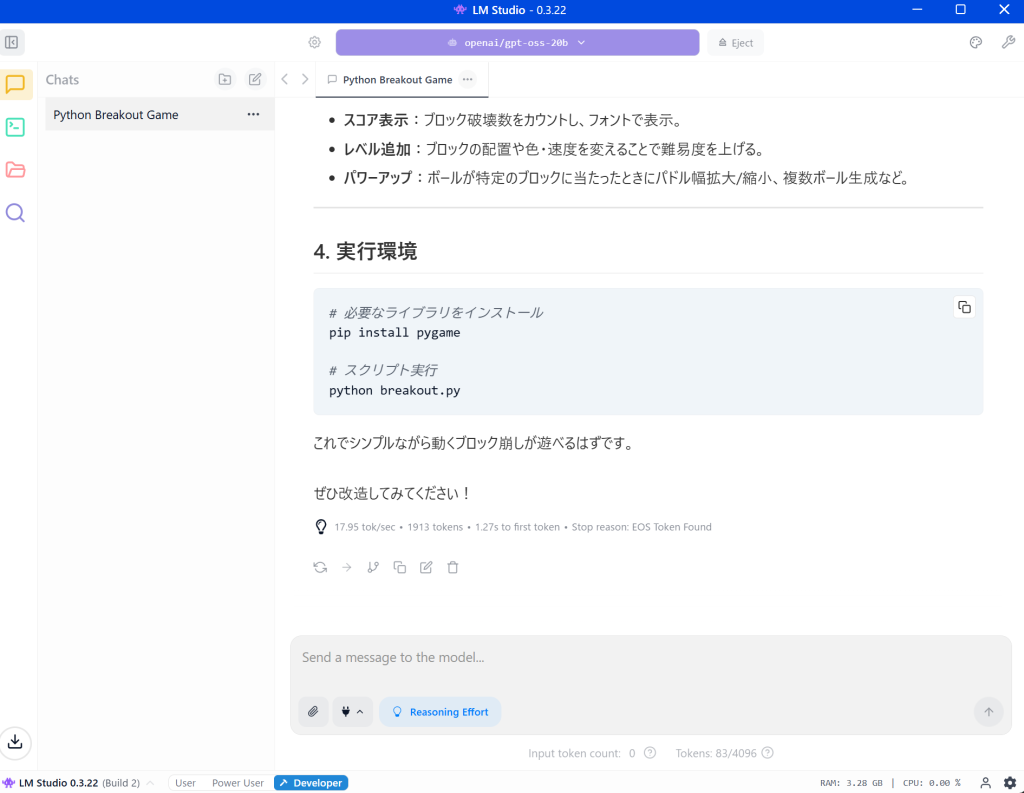Switch to User mode
1024x793 pixels.
pos(185,783)
